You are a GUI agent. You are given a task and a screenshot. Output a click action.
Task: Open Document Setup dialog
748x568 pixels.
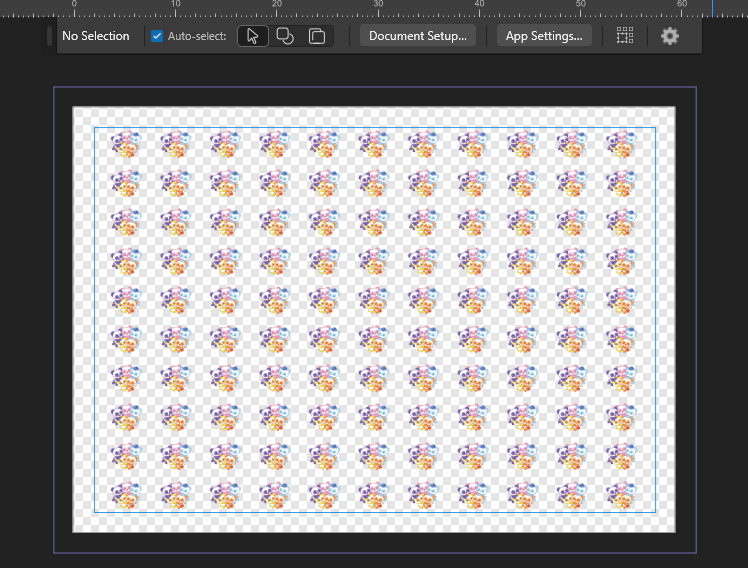click(x=418, y=36)
